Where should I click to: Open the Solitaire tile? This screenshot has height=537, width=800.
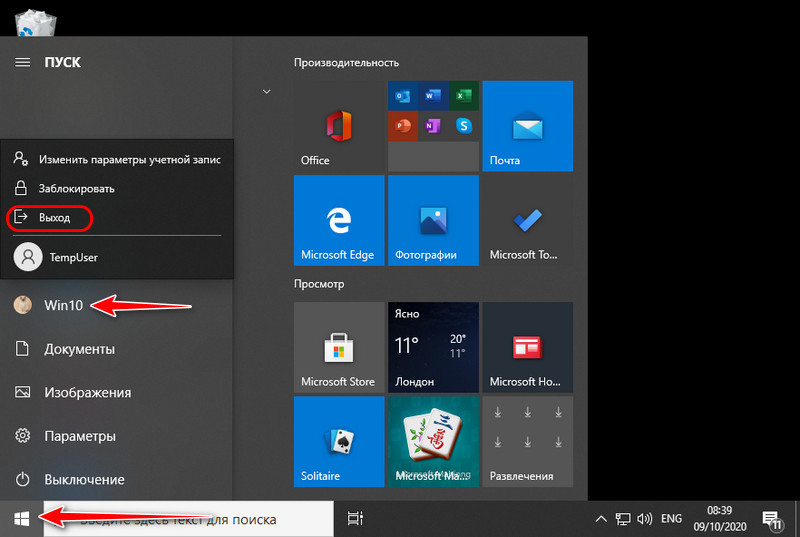[339, 442]
